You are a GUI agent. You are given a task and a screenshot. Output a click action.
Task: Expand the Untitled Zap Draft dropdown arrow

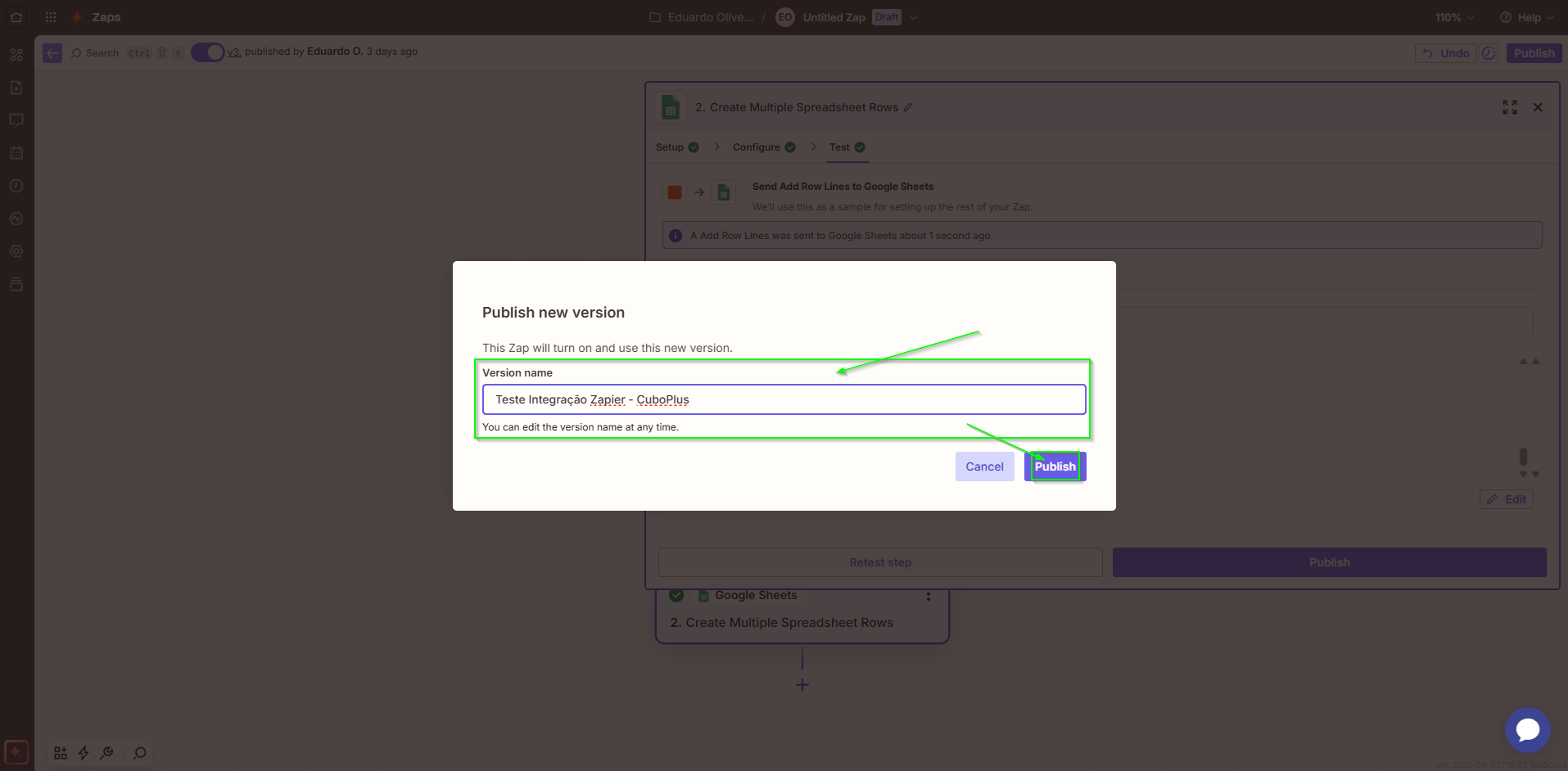(914, 17)
